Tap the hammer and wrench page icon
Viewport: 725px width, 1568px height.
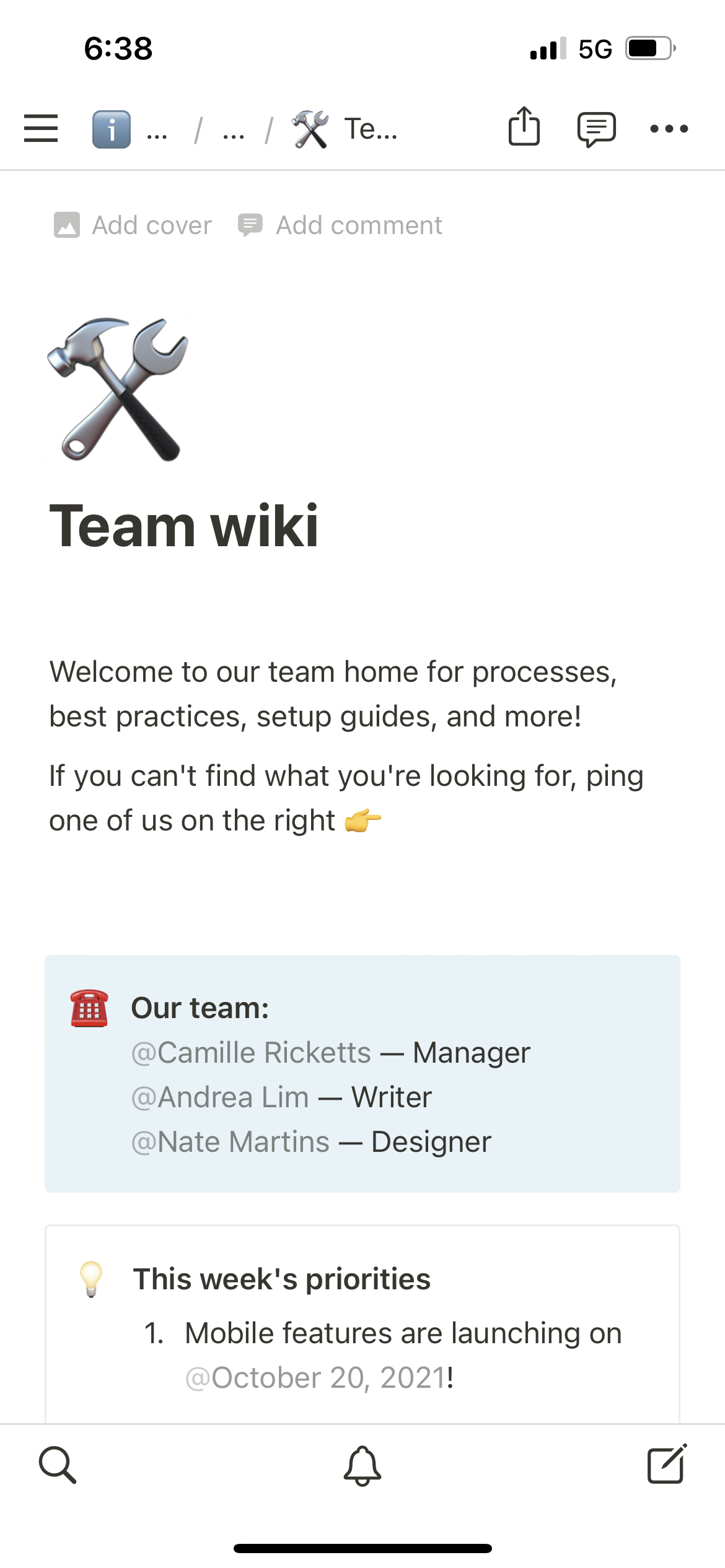pos(118,390)
